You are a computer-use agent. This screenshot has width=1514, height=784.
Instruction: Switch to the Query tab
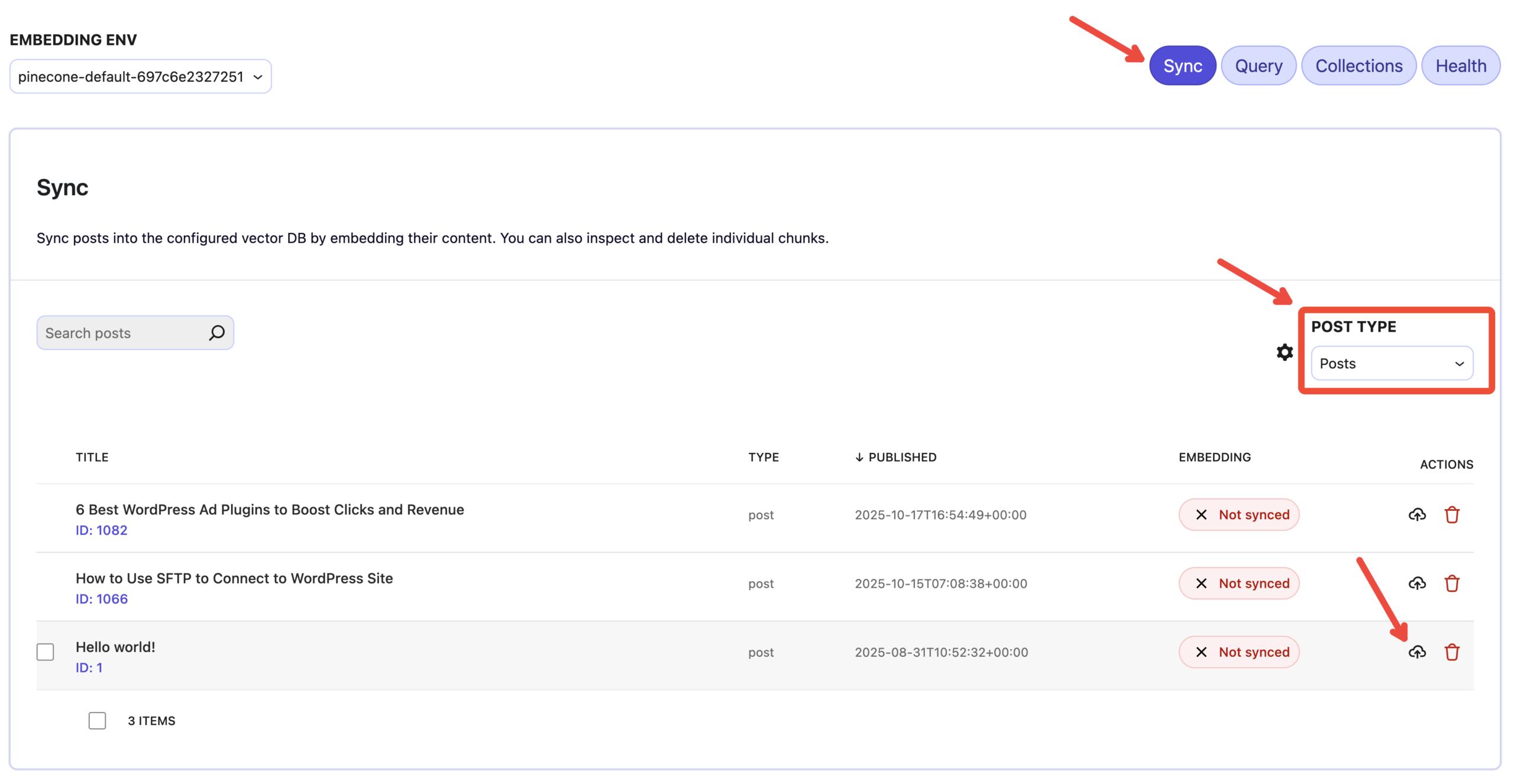pyautogui.click(x=1258, y=66)
